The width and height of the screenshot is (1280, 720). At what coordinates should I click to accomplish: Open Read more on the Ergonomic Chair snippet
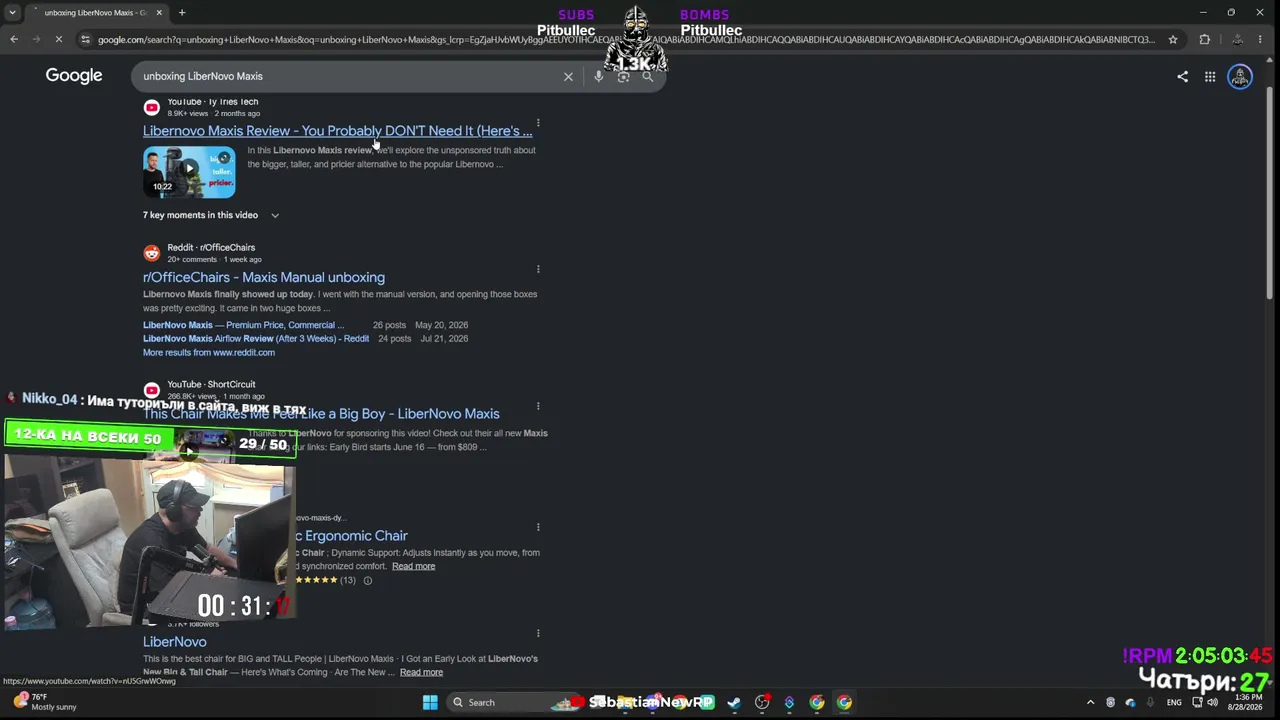(x=414, y=566)
